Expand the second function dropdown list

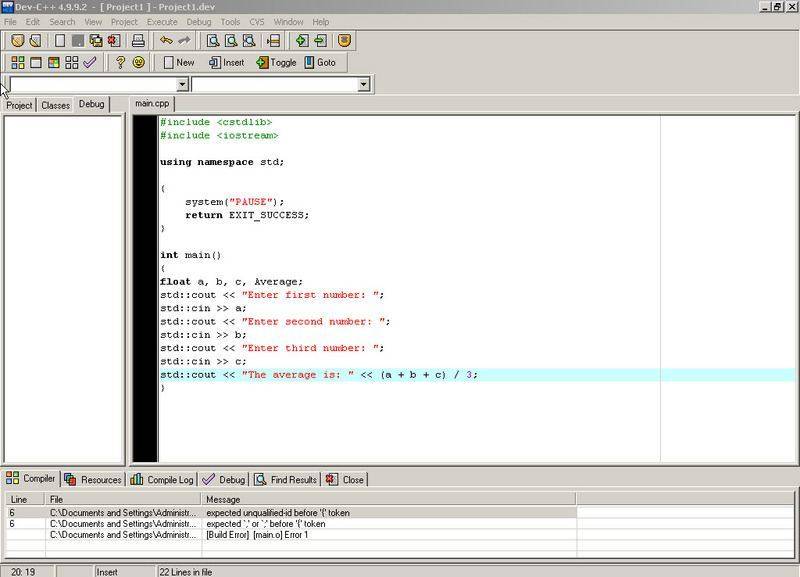364,85
